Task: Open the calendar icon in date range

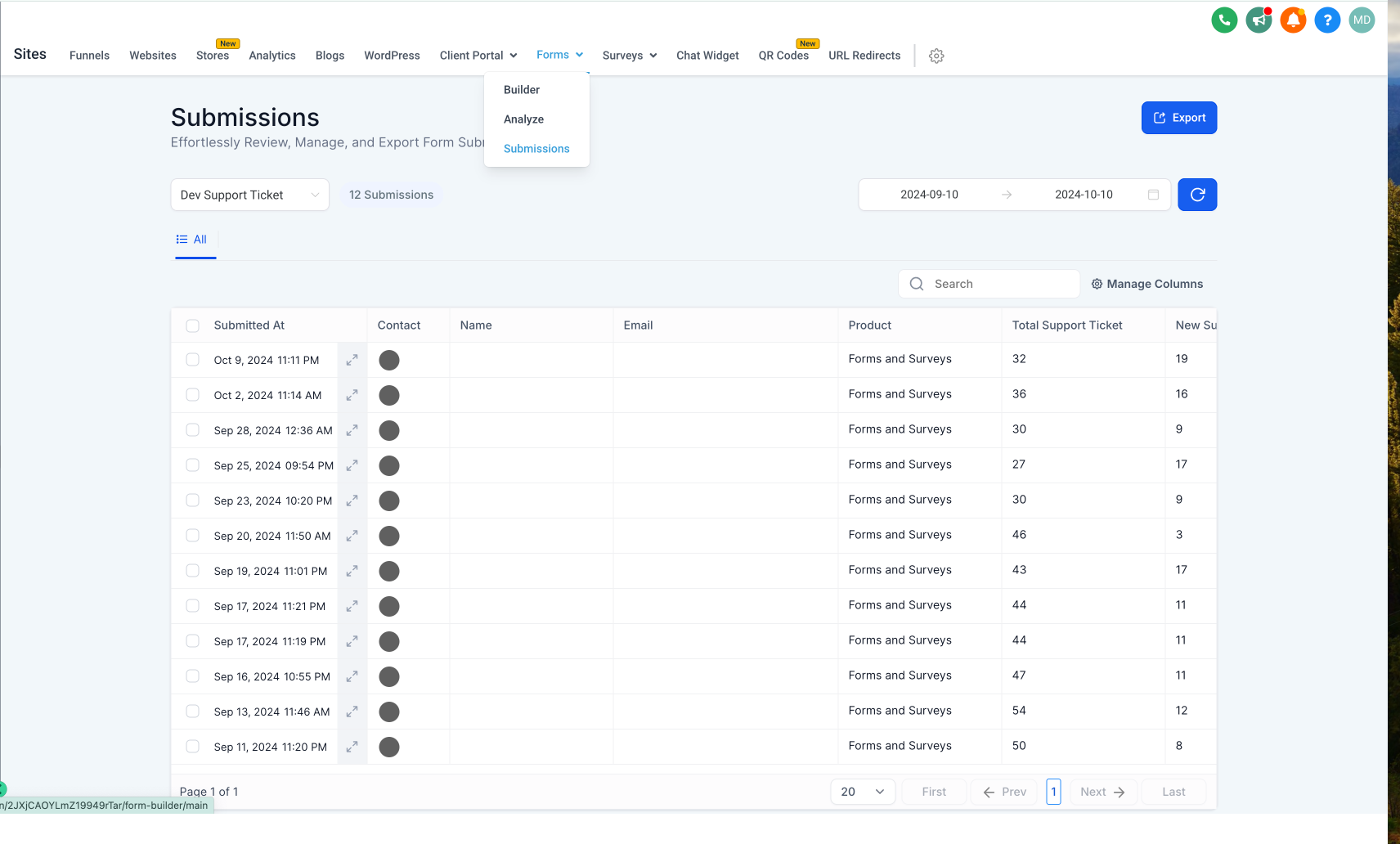Action: click(x=1153, y=195)
